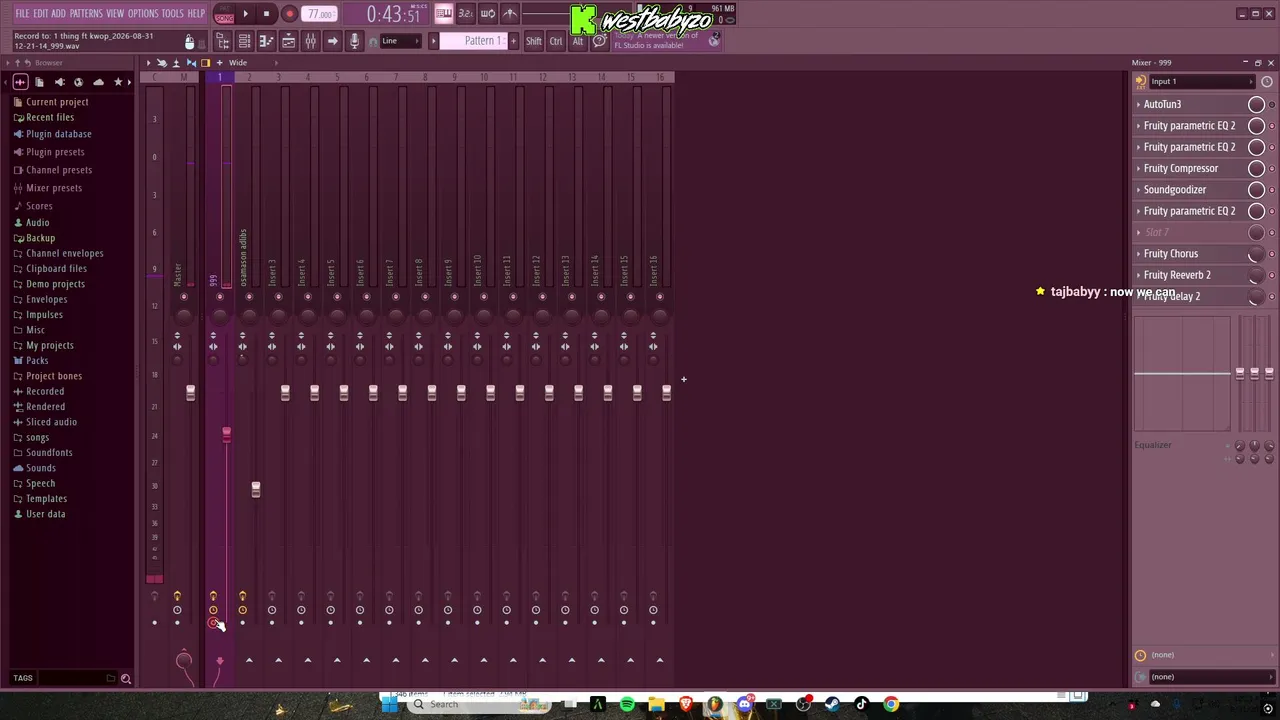
Task: Open the PATTERNS menu
Action: pyautogui.click(x=86, y=14)
